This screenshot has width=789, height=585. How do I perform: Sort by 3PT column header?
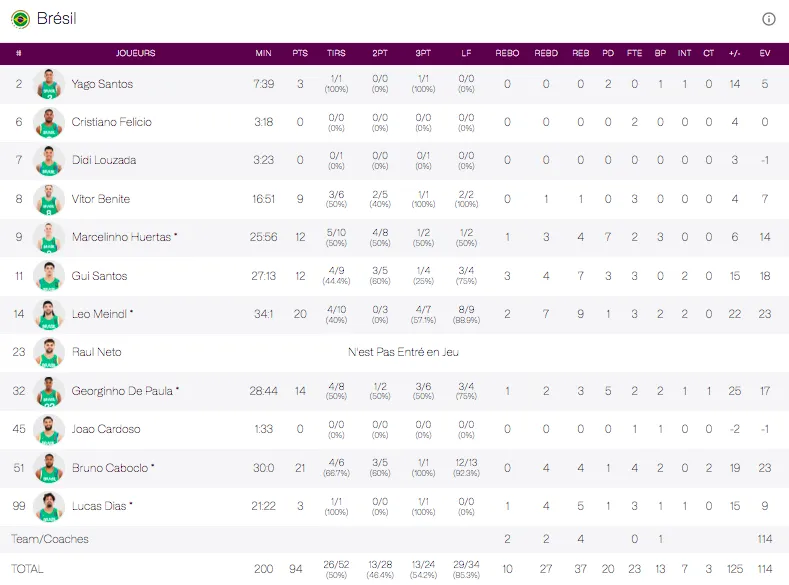423,53
